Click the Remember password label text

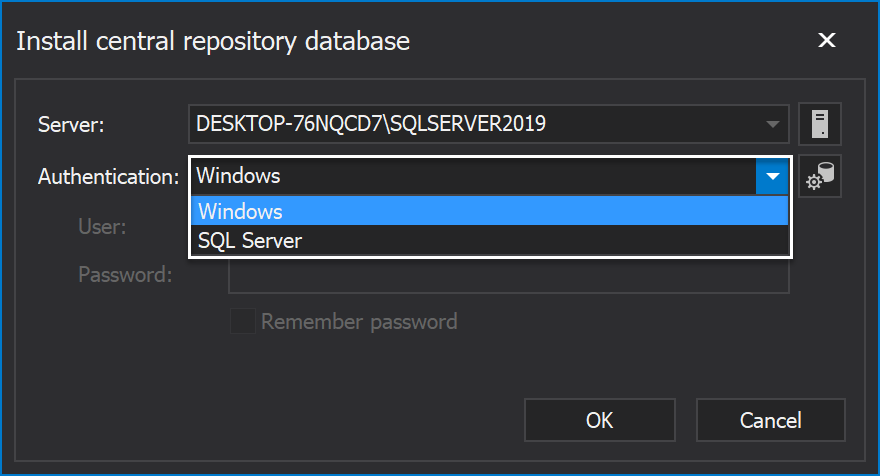pyautogui.click(x=359, y=322)
